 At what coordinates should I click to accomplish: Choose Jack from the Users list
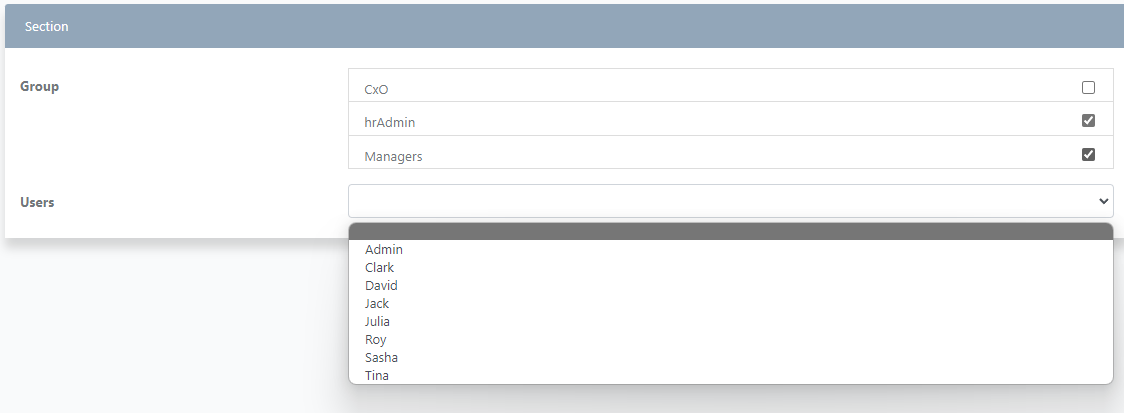(377, 304)
